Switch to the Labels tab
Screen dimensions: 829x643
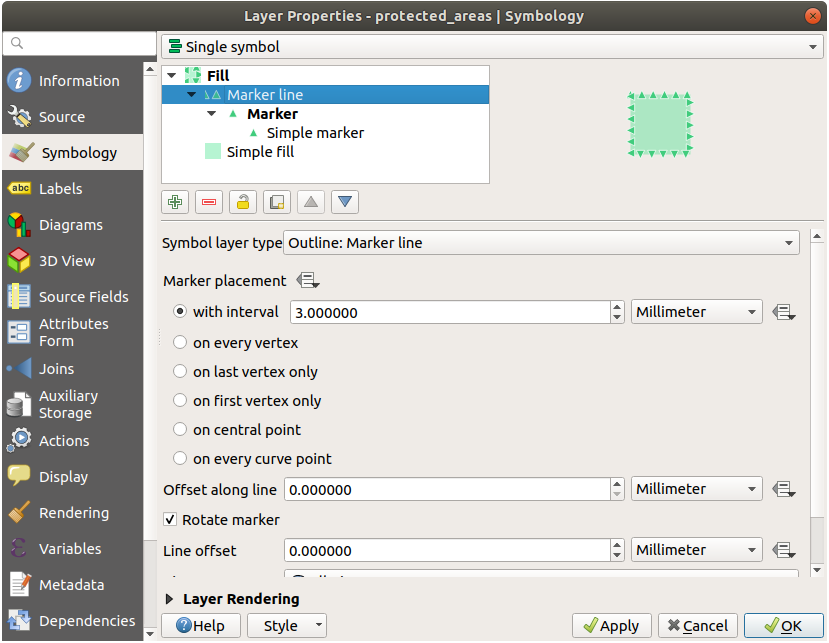(x=60, y=189)
